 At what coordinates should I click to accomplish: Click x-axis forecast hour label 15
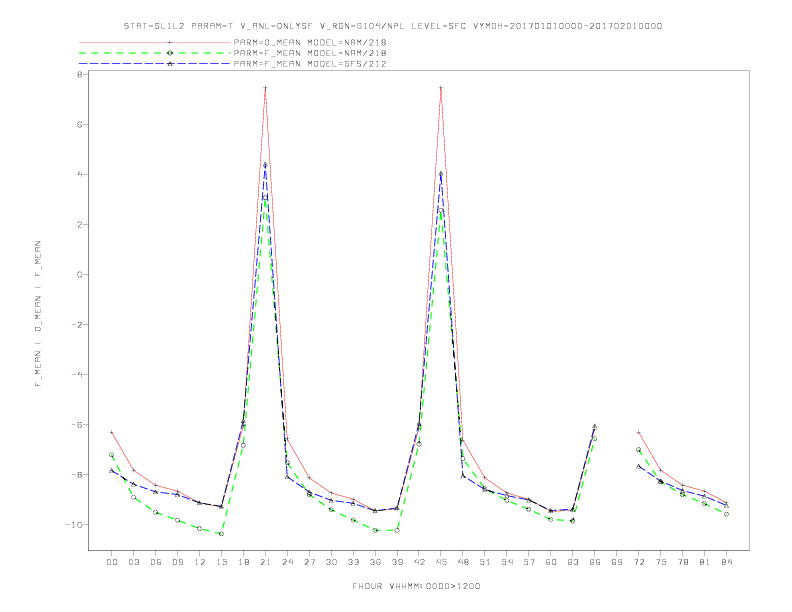[221, 562]
